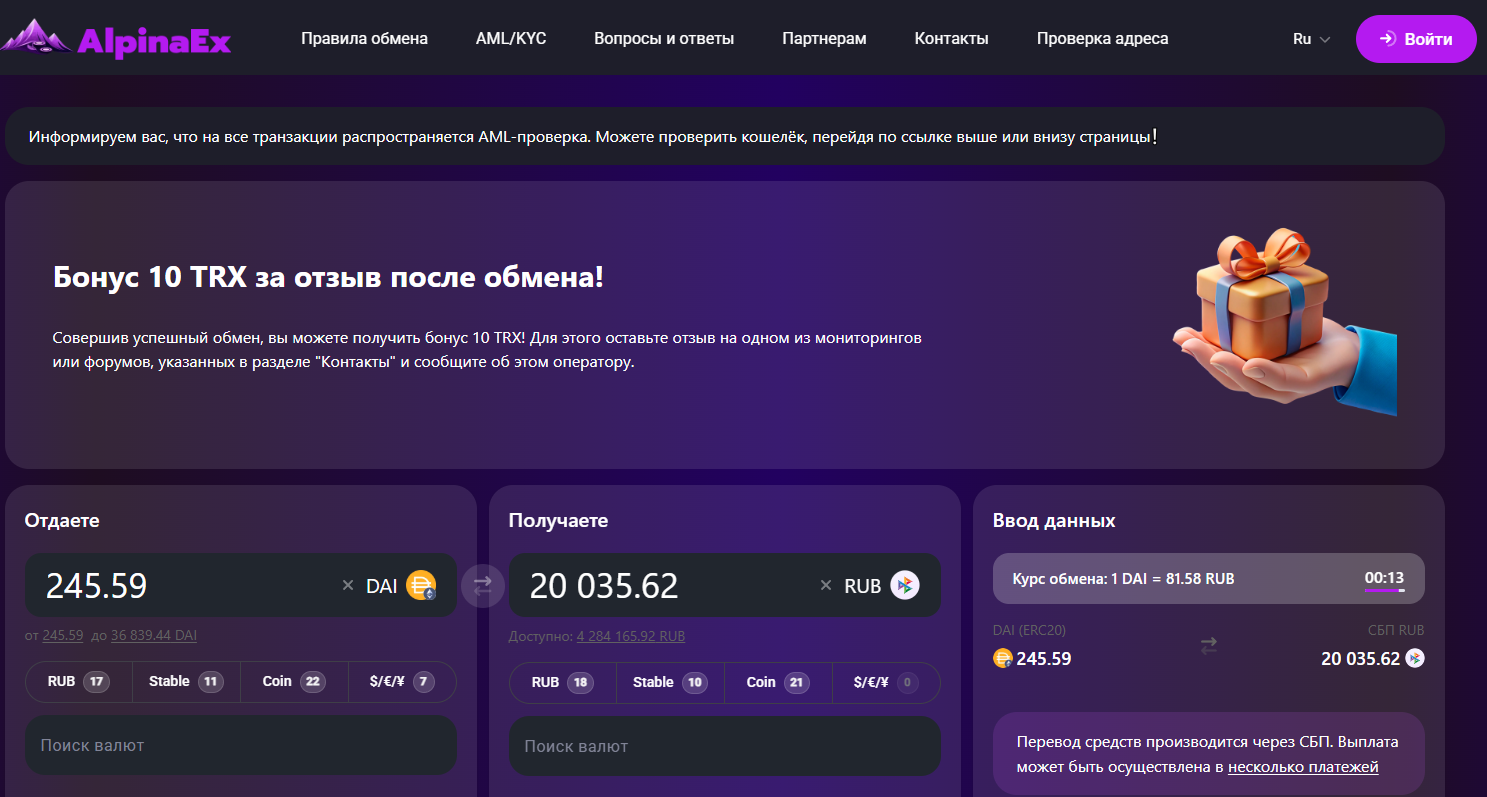Image resolution: width=1487 pixels, height=797 pixels.
Task: Click the swap arrows icon in Ввод данных panel
Action: (1208, 647)
